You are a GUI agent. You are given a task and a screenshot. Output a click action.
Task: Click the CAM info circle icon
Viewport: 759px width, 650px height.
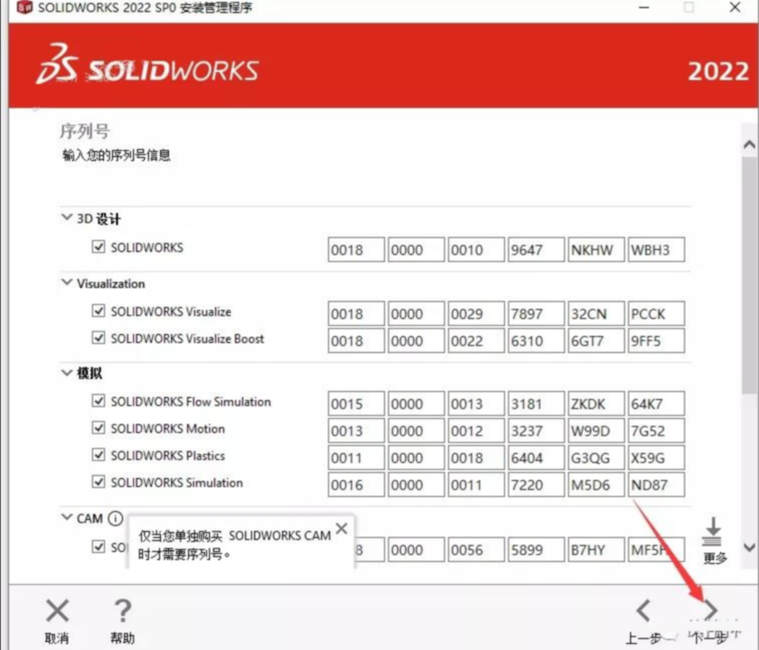pos(115,519)
